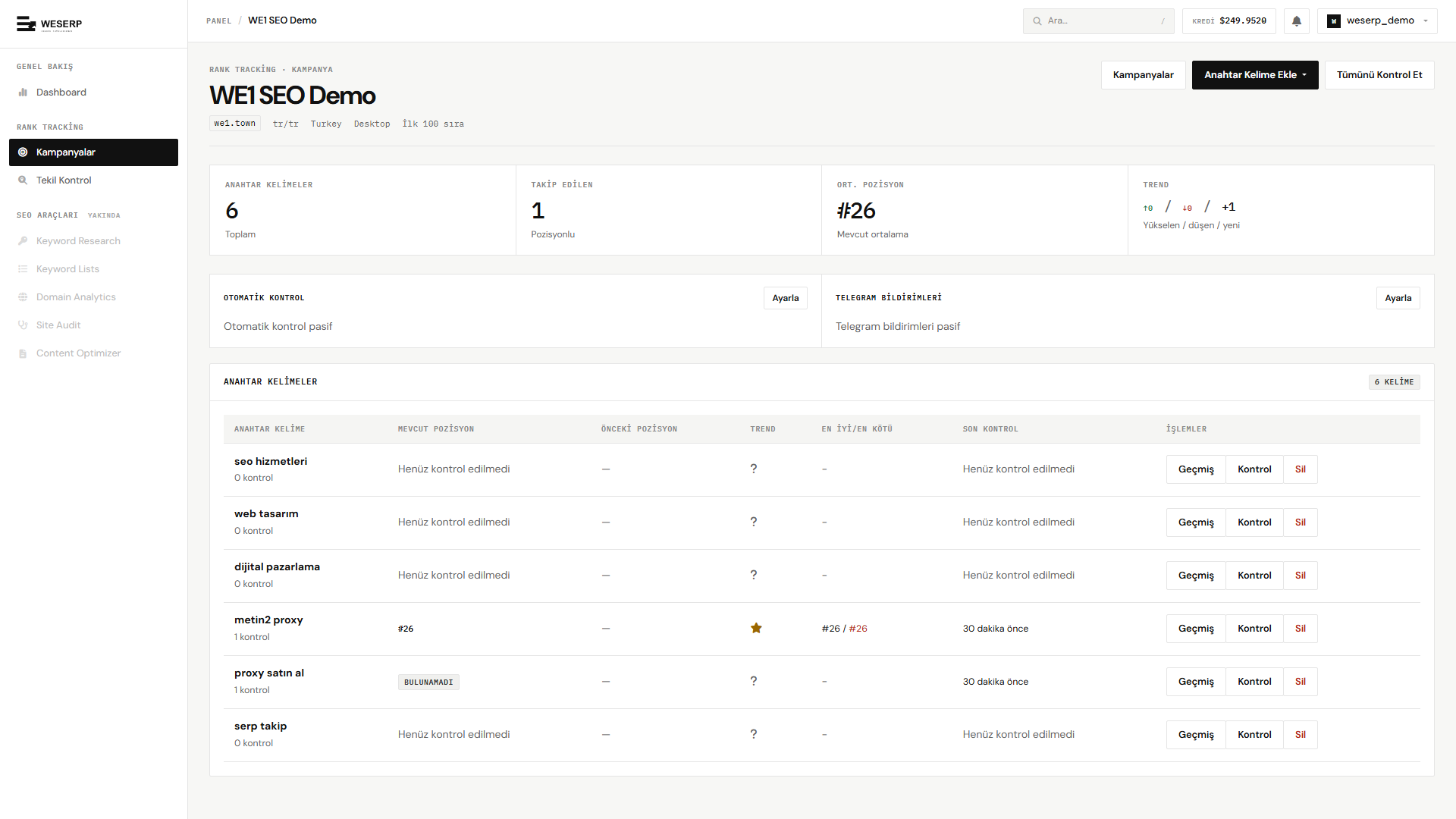Click the Mevcut Pozisyon column header
The image size is (1456, 819).
pos(436,429)
